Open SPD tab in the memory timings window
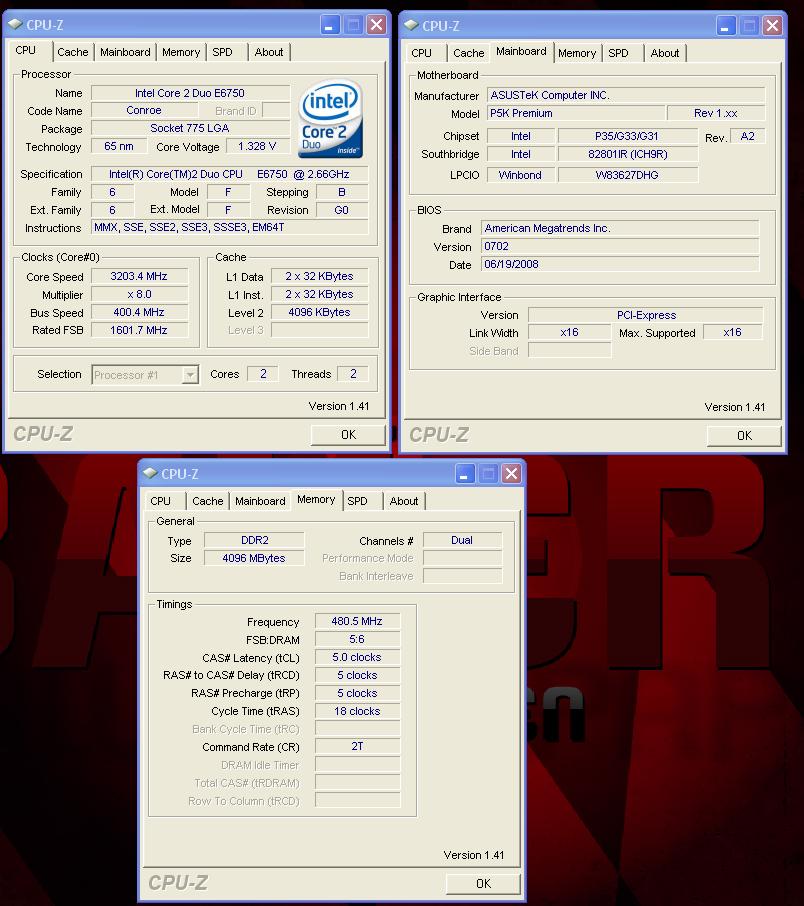This screenshot has width=804, height=906. tap(358, 501)
